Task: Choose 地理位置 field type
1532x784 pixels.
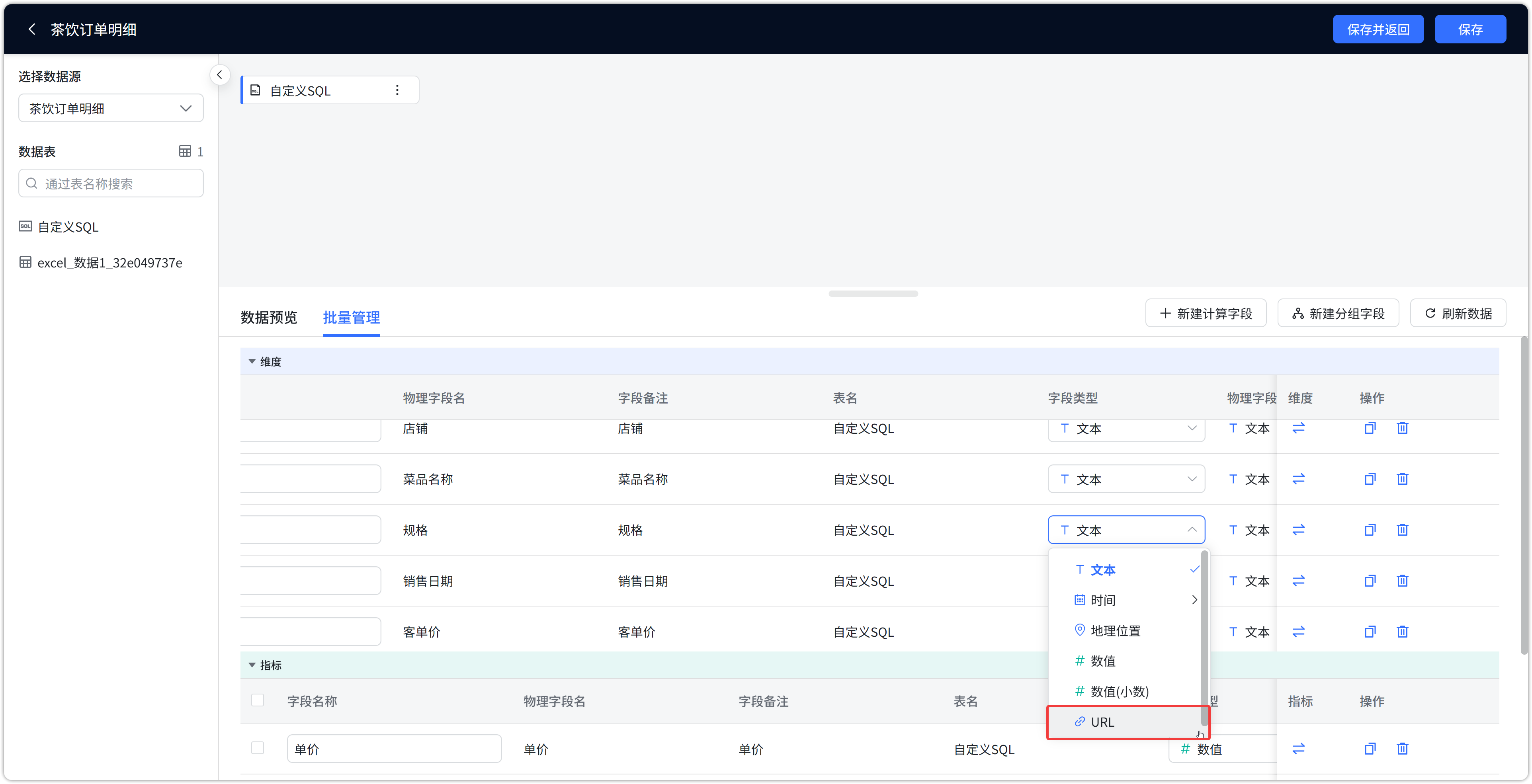Action: point(1125,631)
